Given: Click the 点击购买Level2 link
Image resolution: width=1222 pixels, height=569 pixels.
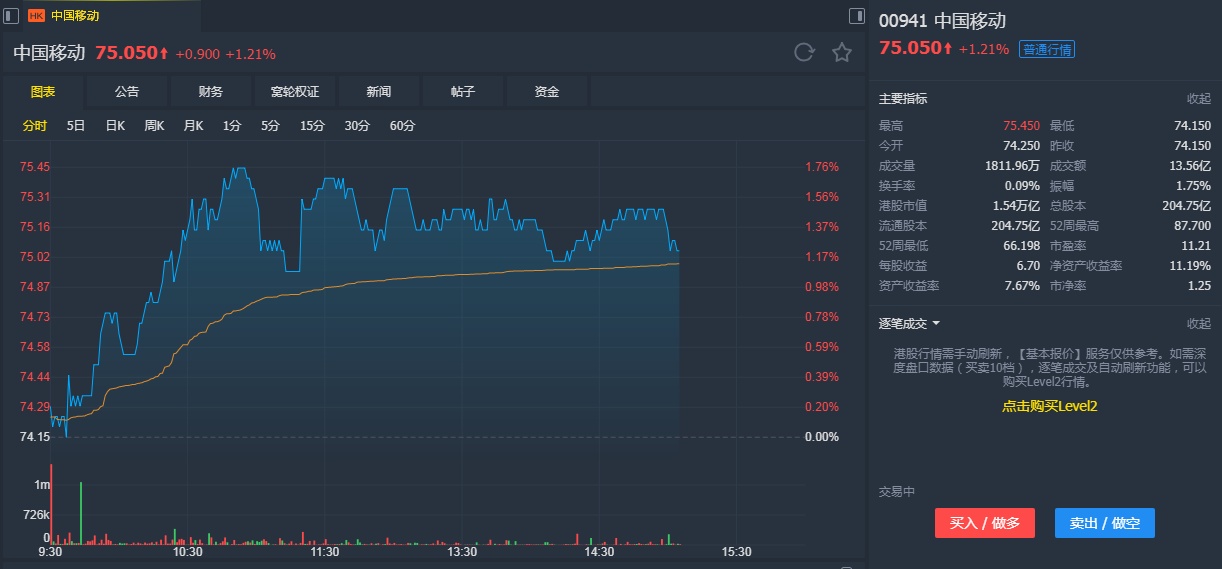Looking at the screenshot, I should point(1050,406).
